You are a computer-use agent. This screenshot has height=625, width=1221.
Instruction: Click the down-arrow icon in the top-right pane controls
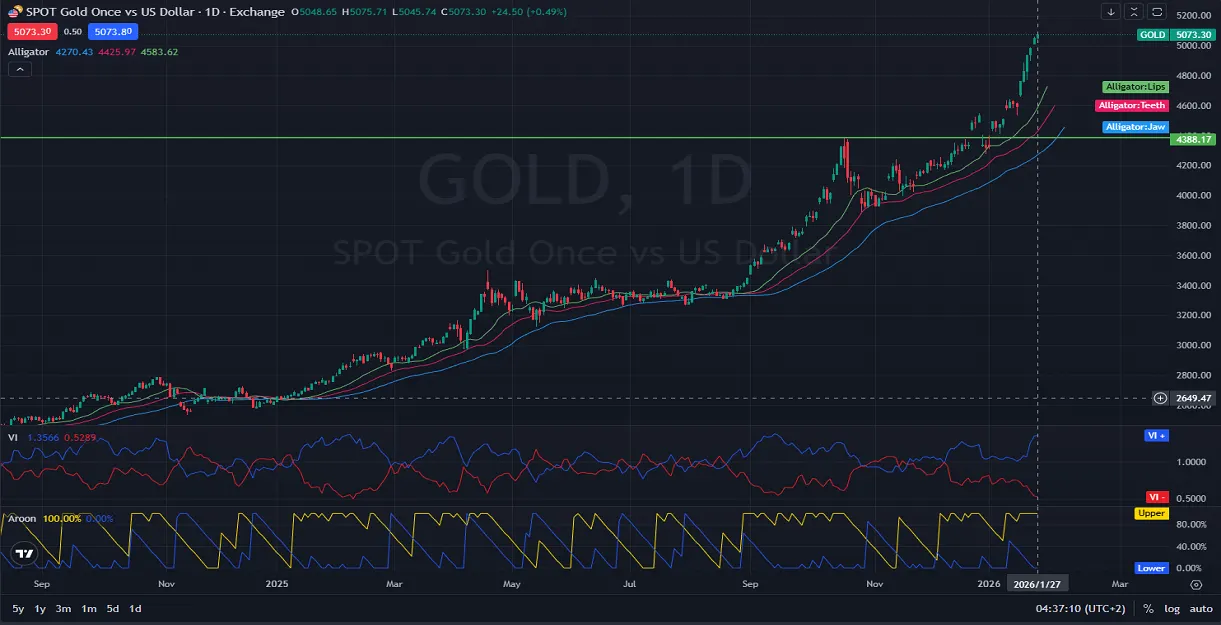(1111, 12)
